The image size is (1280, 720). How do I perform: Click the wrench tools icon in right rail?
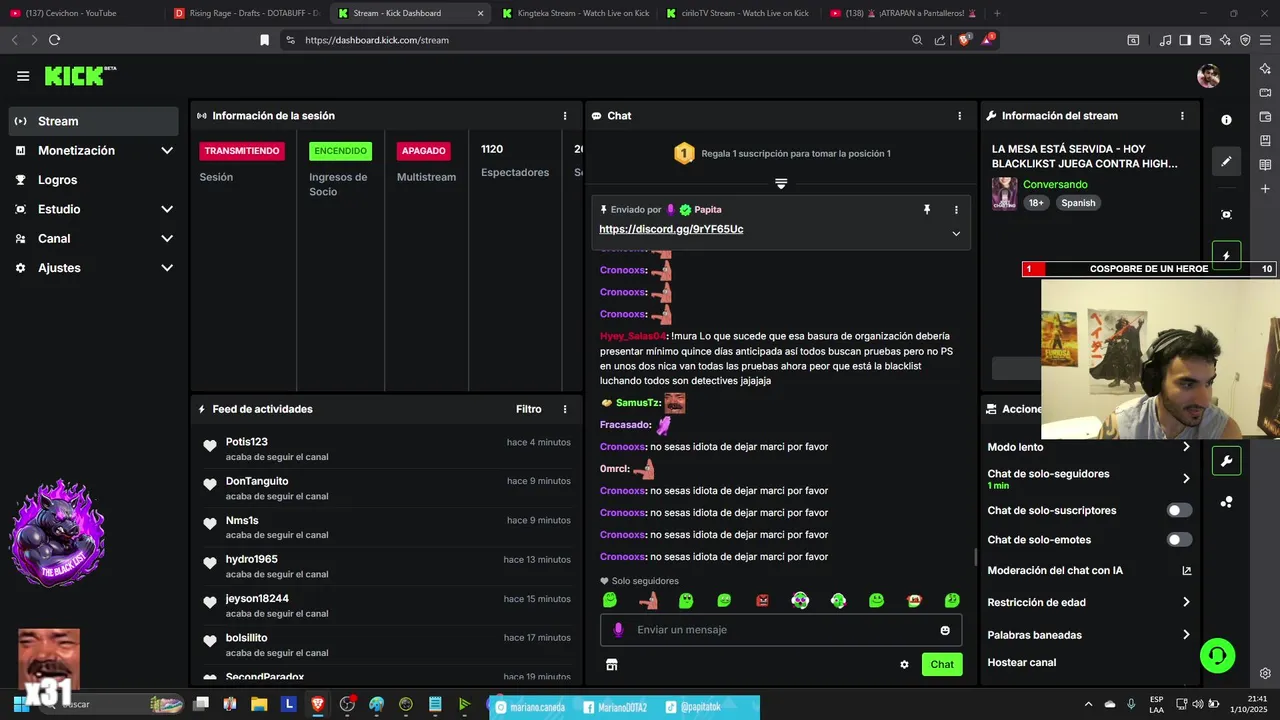click(x=1227, y=461)
